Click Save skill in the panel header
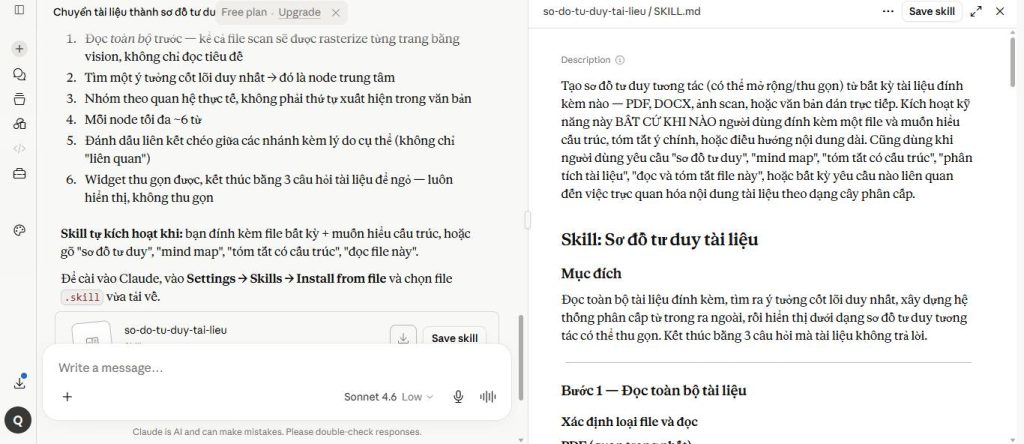The height and width of the screenshot is (444, 1024). coord(932,11)
